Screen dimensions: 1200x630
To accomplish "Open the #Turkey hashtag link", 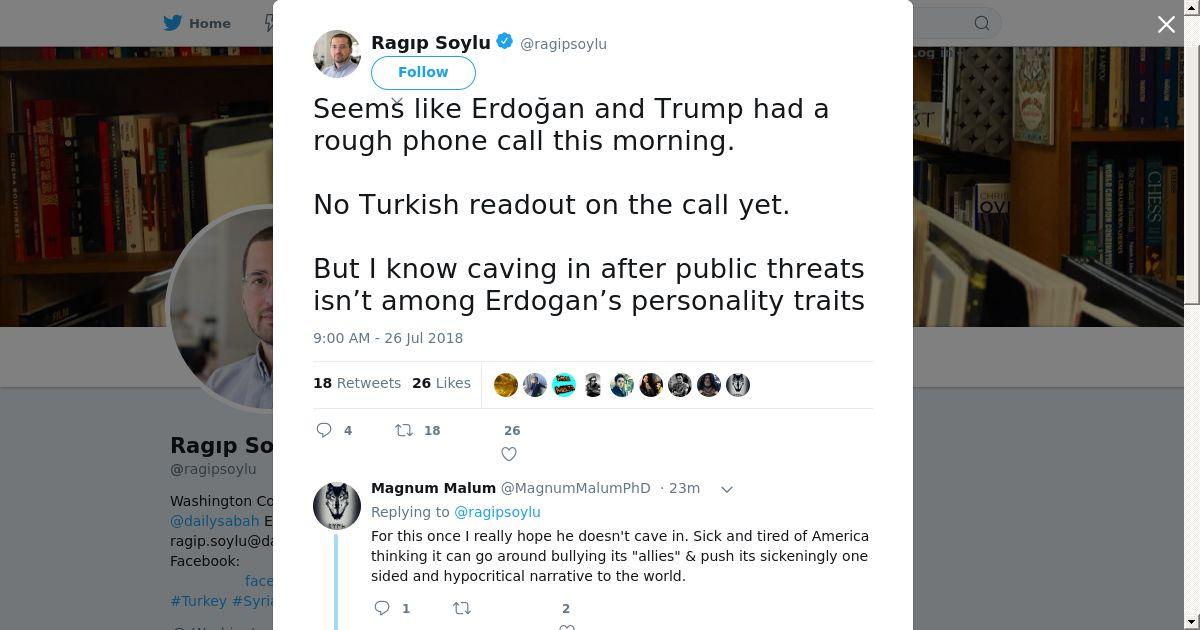I will tap(198, 601).
